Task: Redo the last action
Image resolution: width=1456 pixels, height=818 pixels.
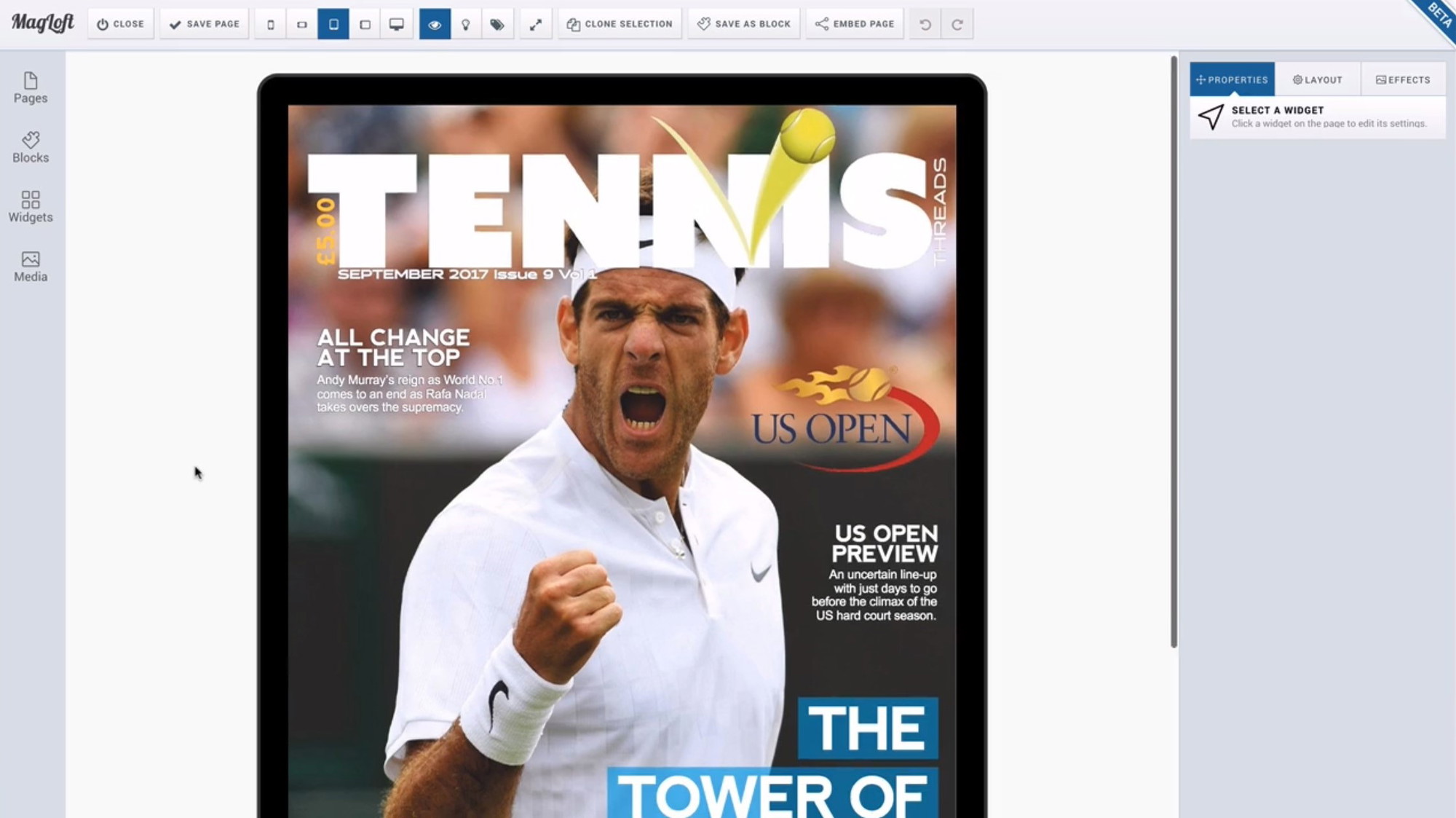Action: point(957,24)
